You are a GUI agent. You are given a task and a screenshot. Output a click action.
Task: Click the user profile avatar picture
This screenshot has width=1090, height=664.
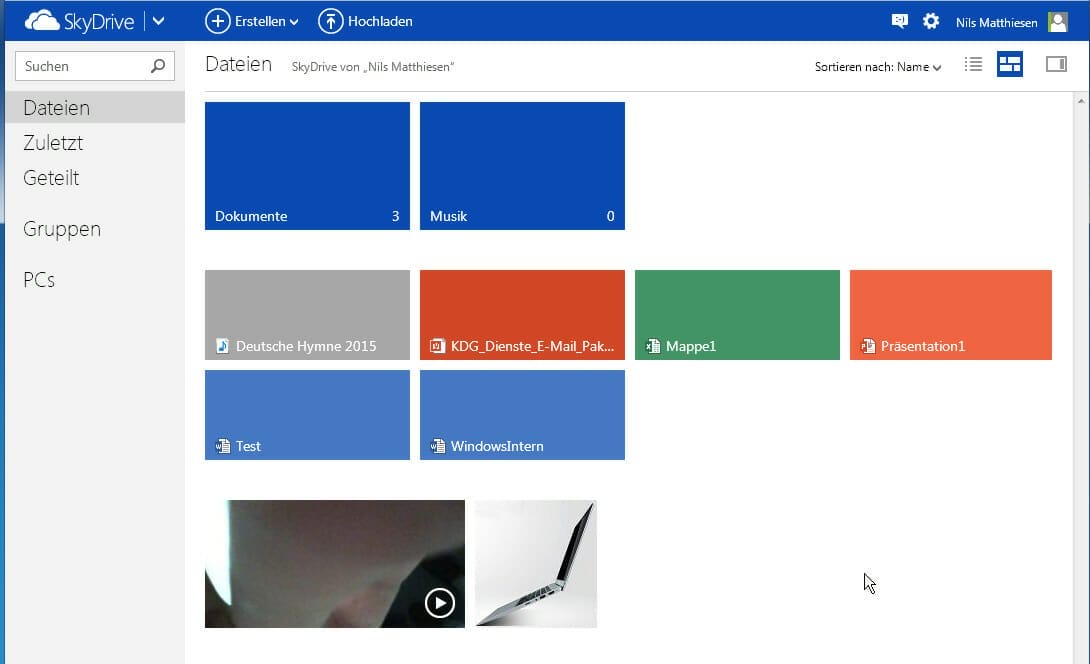tap(1057, 22)
